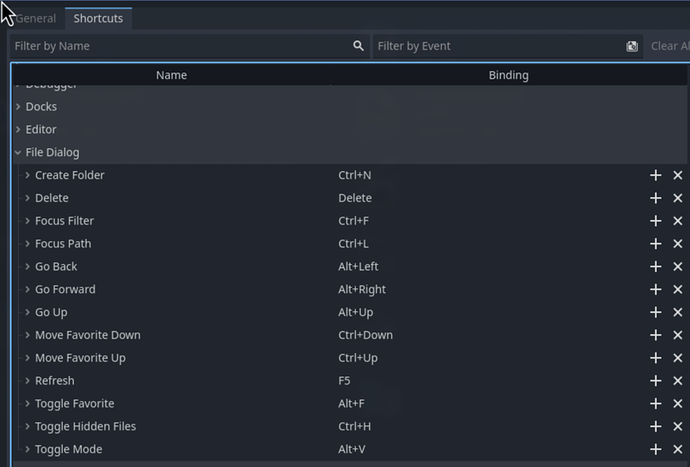Clear the Toggle Mode shortcut binding
This screenshot has height=467, width=690.
(x=678, y=450)
